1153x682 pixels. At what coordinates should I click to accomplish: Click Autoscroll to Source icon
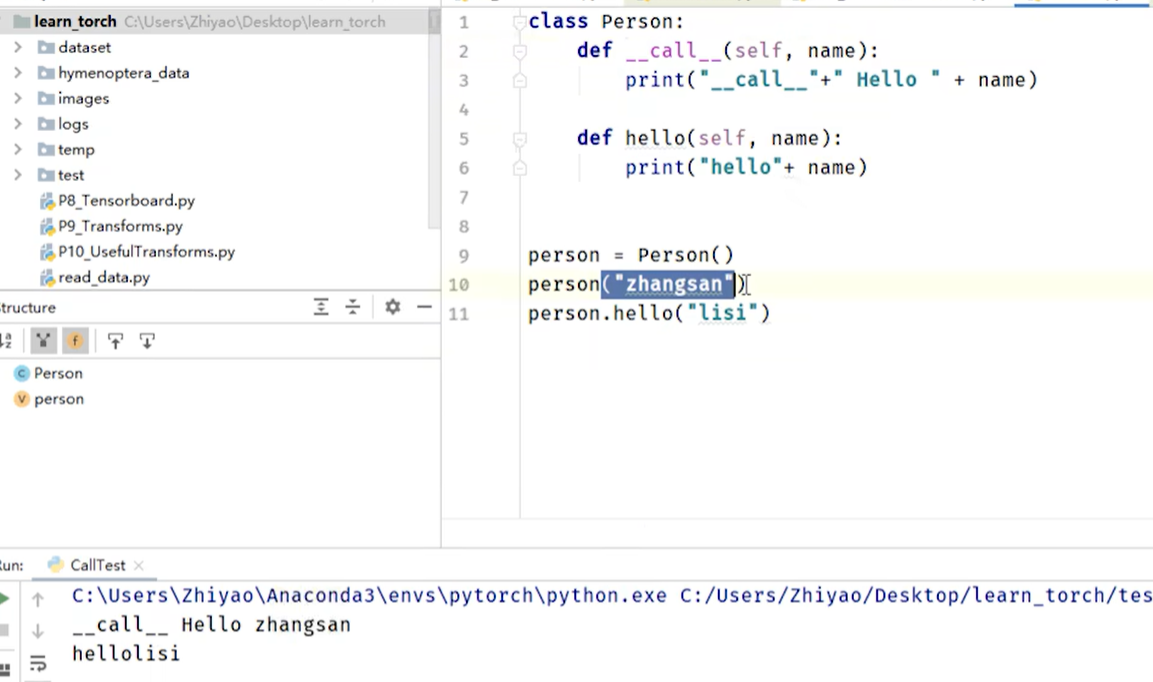115,341
